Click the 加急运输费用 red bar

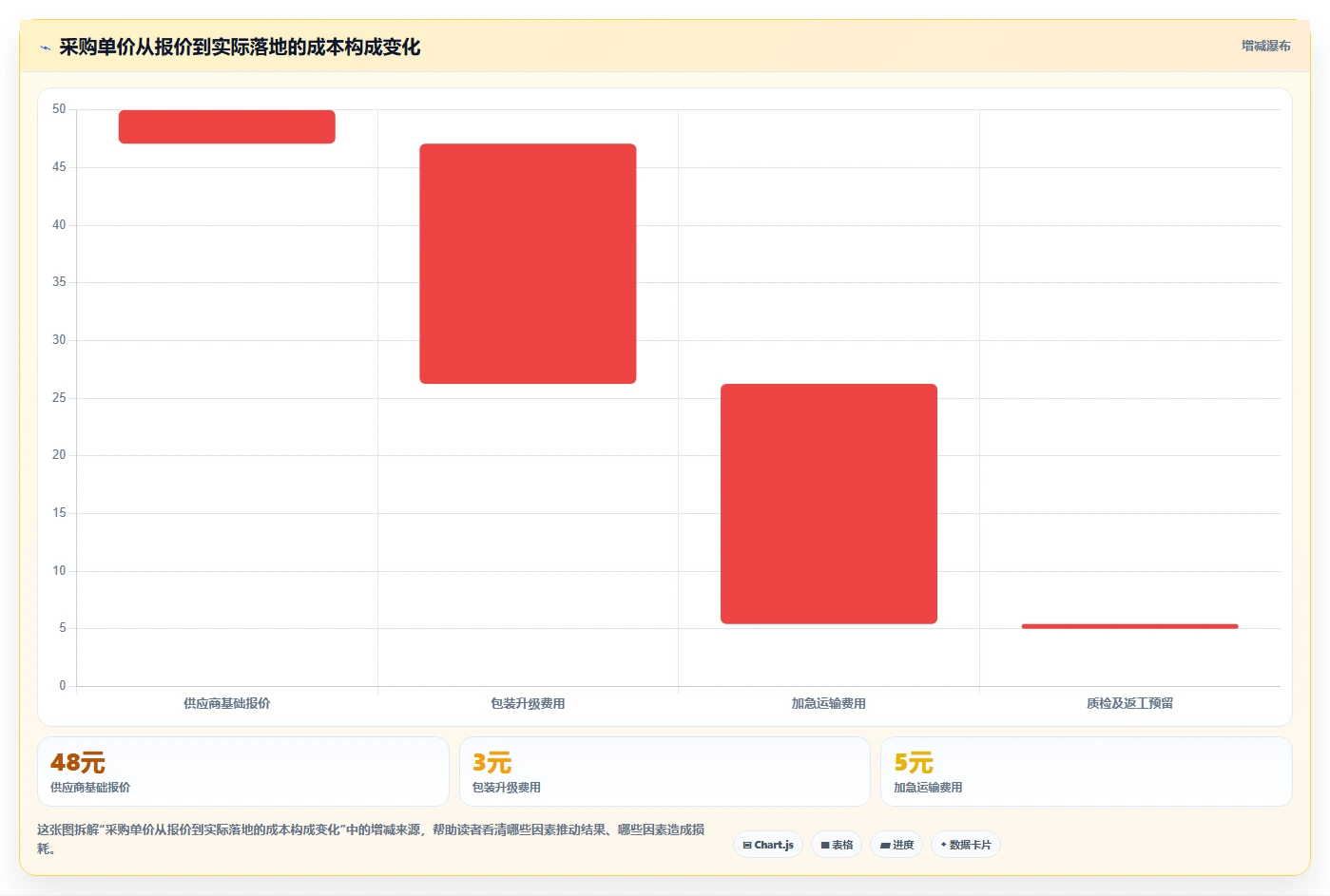[x=829, y=504]
